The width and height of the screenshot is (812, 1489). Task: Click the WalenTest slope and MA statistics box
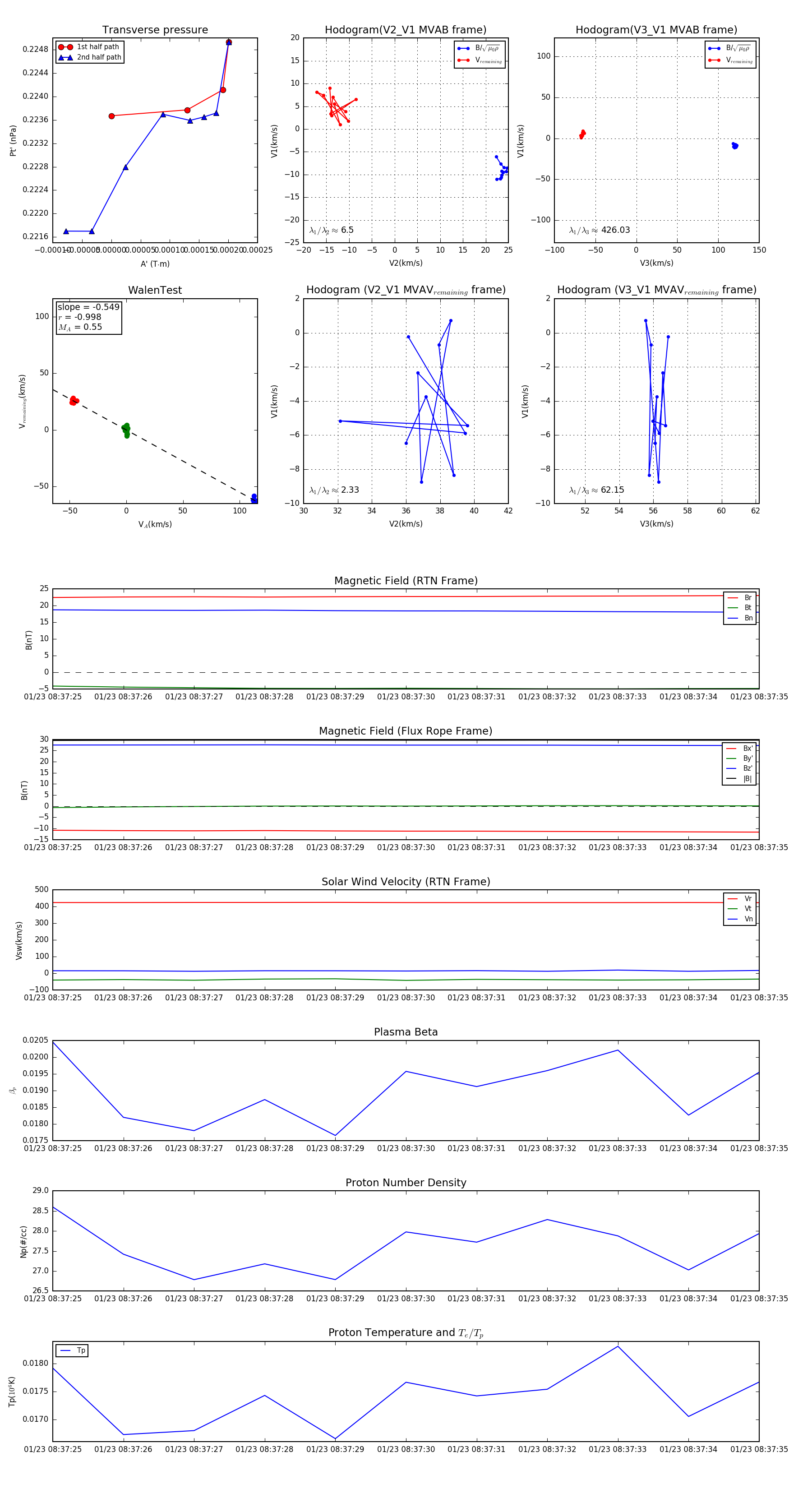pos(88,317)
